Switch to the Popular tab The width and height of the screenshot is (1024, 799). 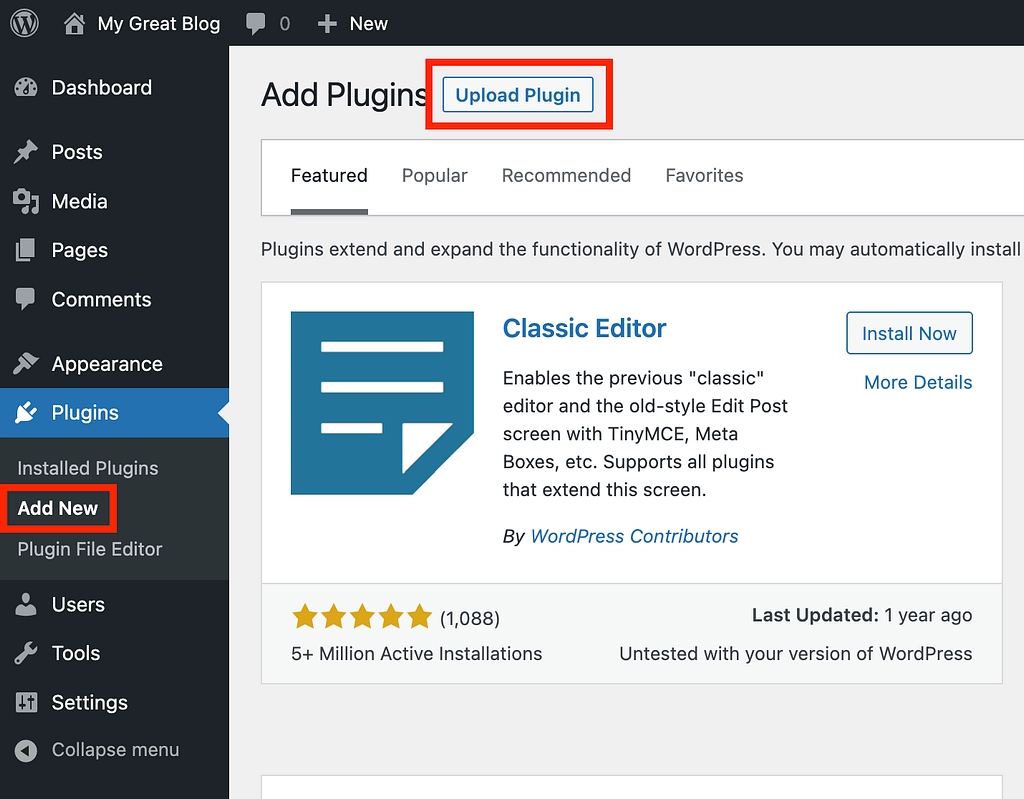[435, 176]
